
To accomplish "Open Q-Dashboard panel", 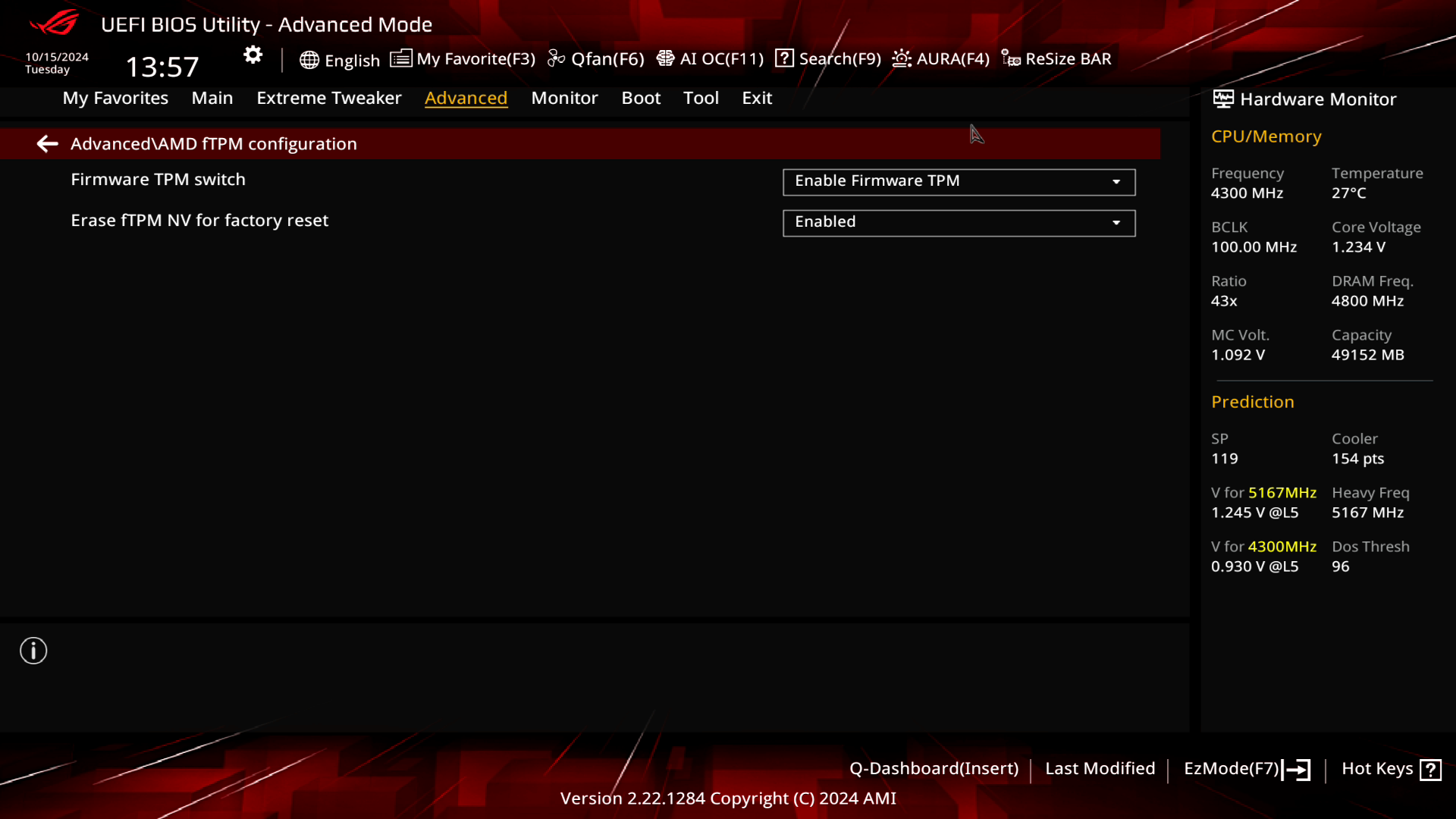I will [x=934, y=768].
